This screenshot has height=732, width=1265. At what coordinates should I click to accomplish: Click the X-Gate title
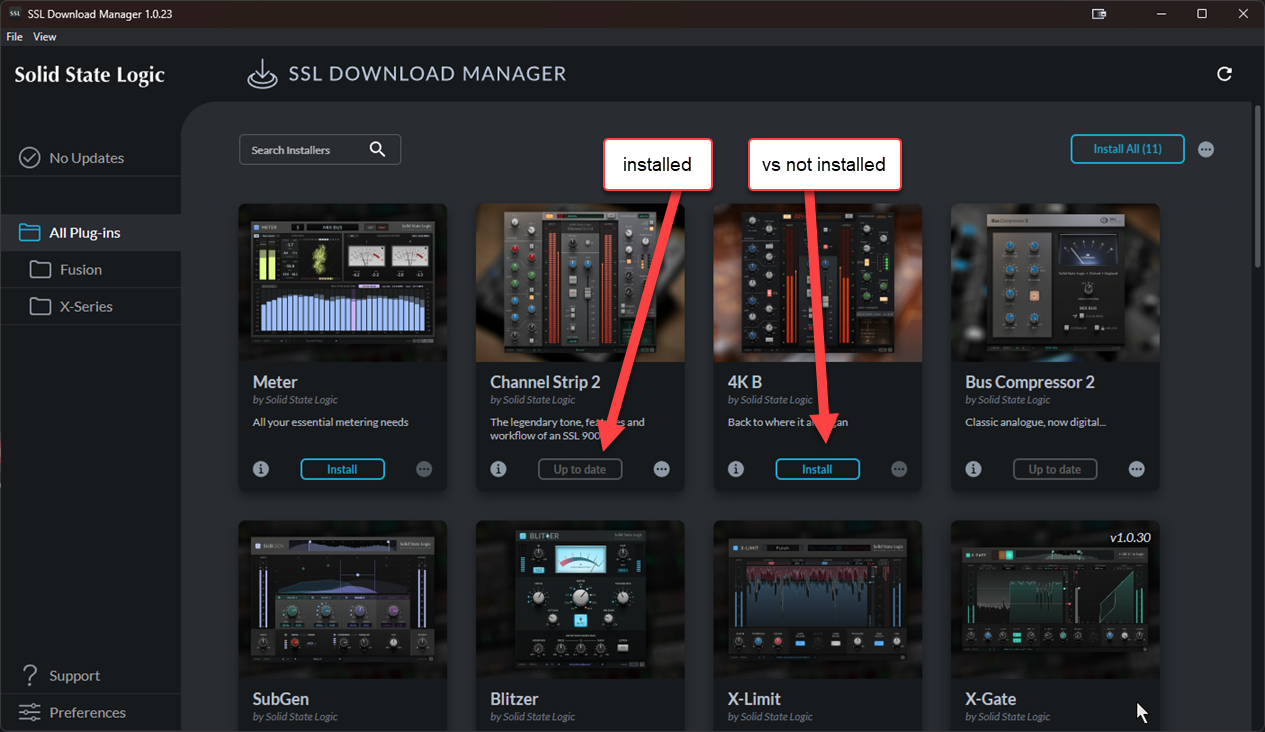pyautogui.click(x=990, y=699)
